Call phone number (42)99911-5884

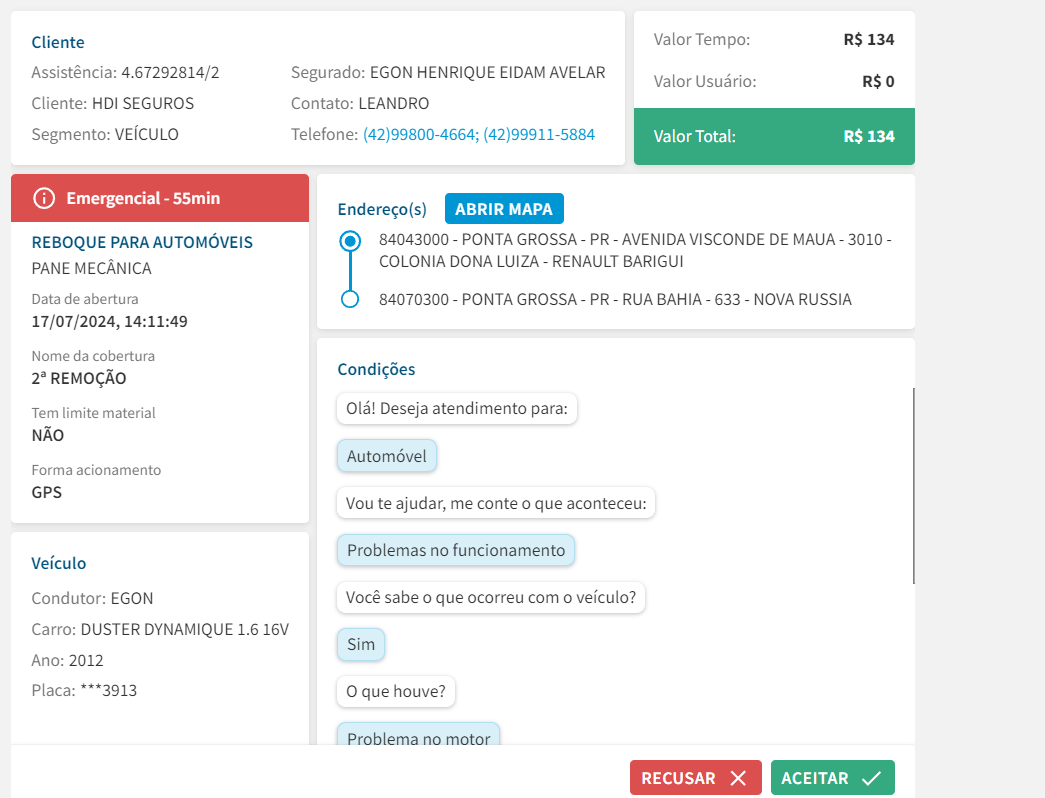(x=539, y=134)
